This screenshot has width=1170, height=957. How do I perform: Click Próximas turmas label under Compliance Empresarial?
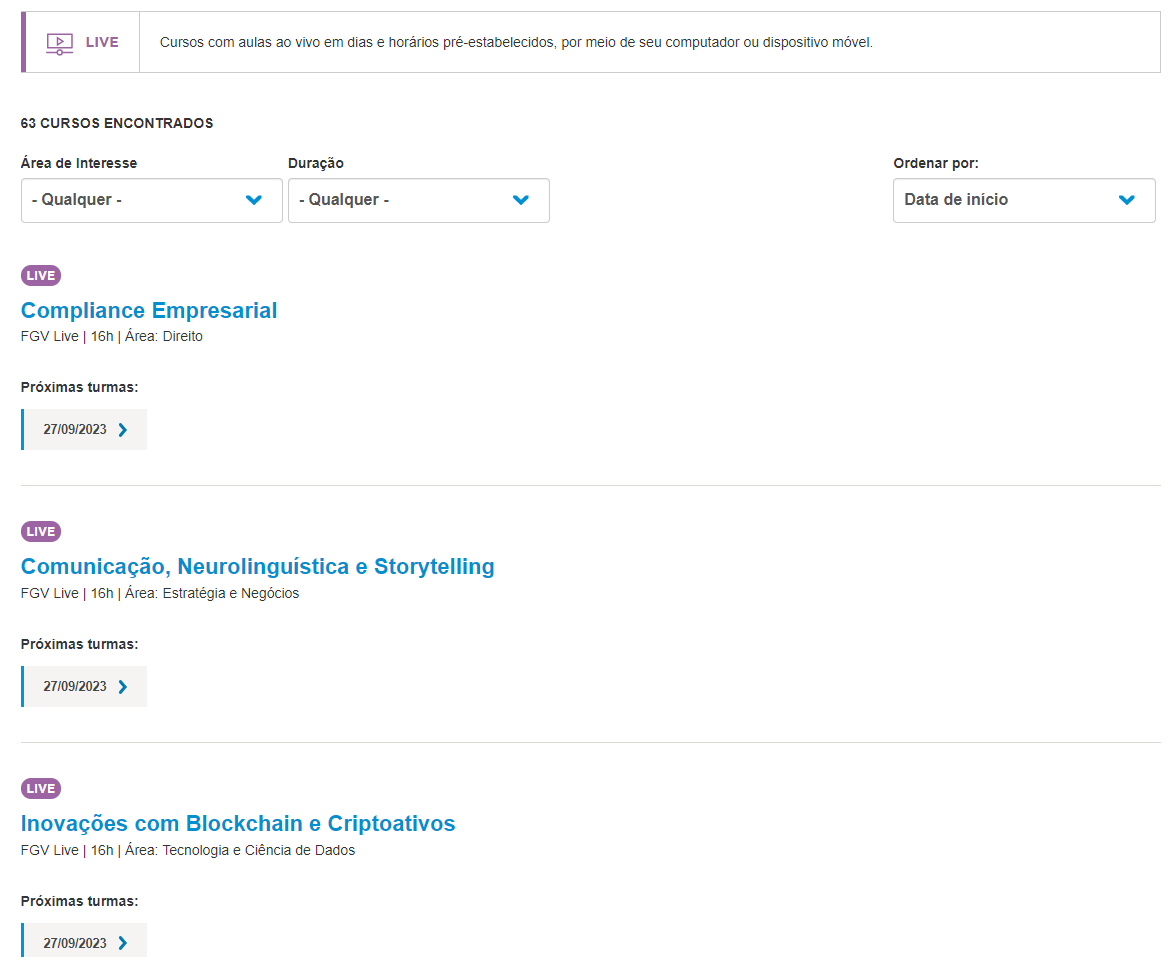pyautogui.click(x=80, y=387)
